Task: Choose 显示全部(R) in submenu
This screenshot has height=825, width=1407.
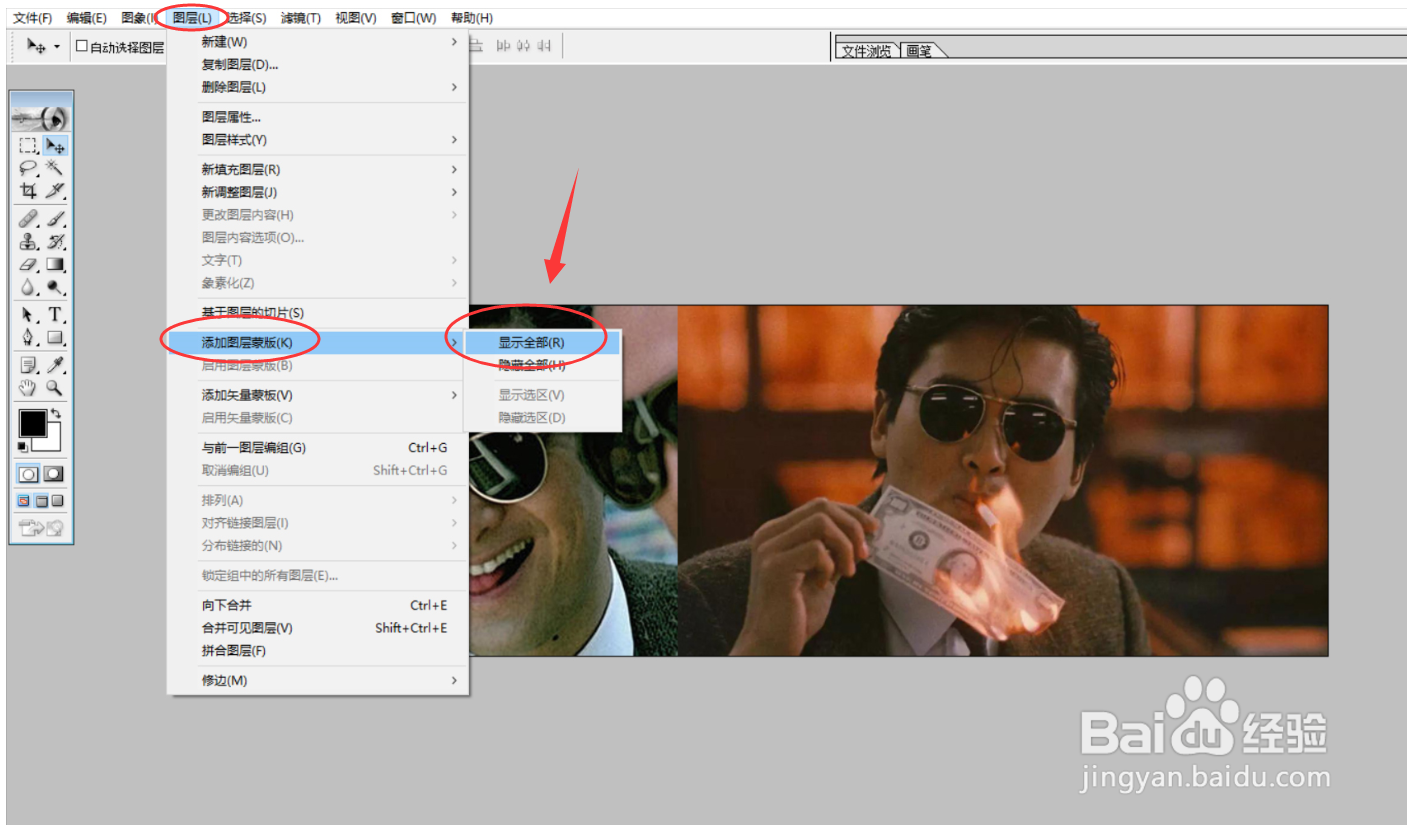Action: [x=542, y=343]
